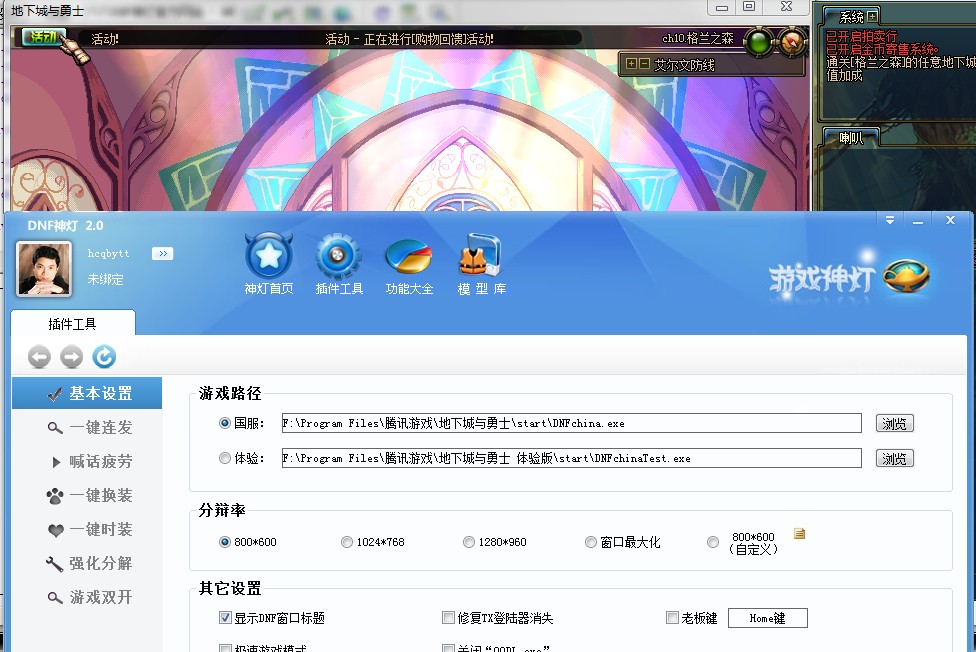Click the 体验 DNFchinaTest.exe path field
This screenshot has height=652, width=976.
(x=571, y=458)
